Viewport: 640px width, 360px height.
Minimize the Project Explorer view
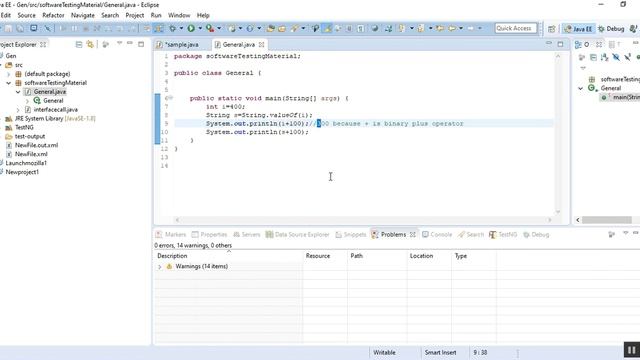(x=130, y=43)
